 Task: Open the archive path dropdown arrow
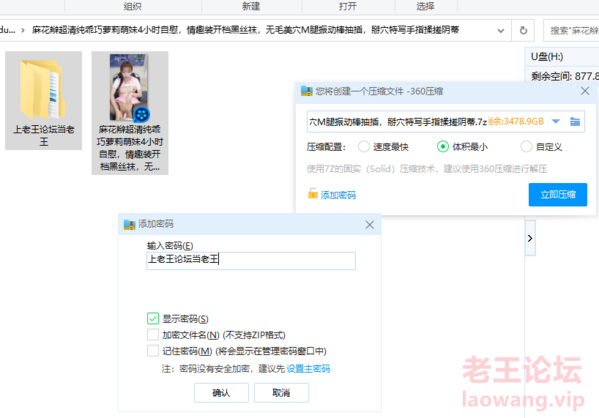pyautogui.click(x=556, y=122)
